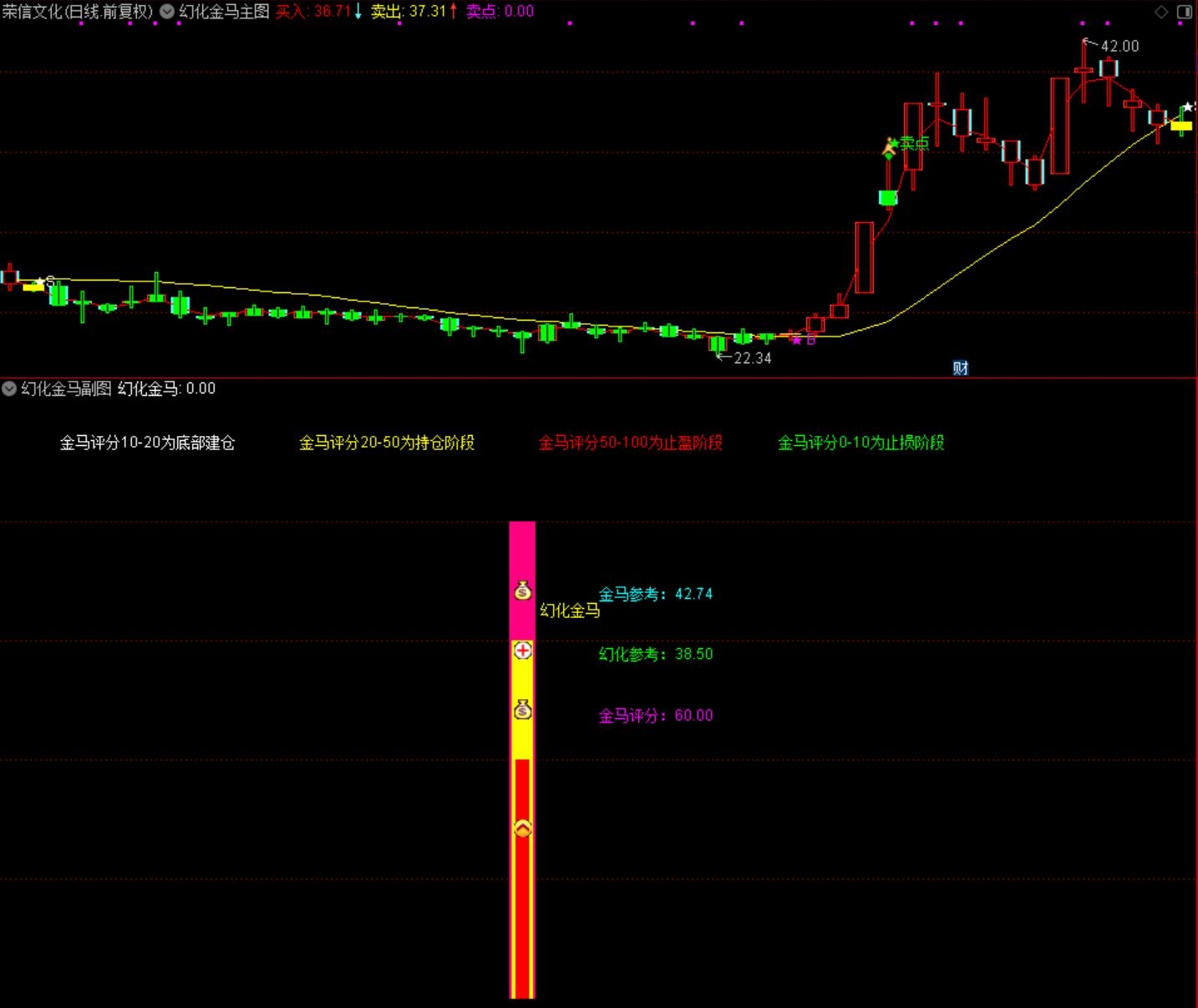
Task: Click legend 金马评分10-20为底部建仓
Action: (x=147, y=443)
